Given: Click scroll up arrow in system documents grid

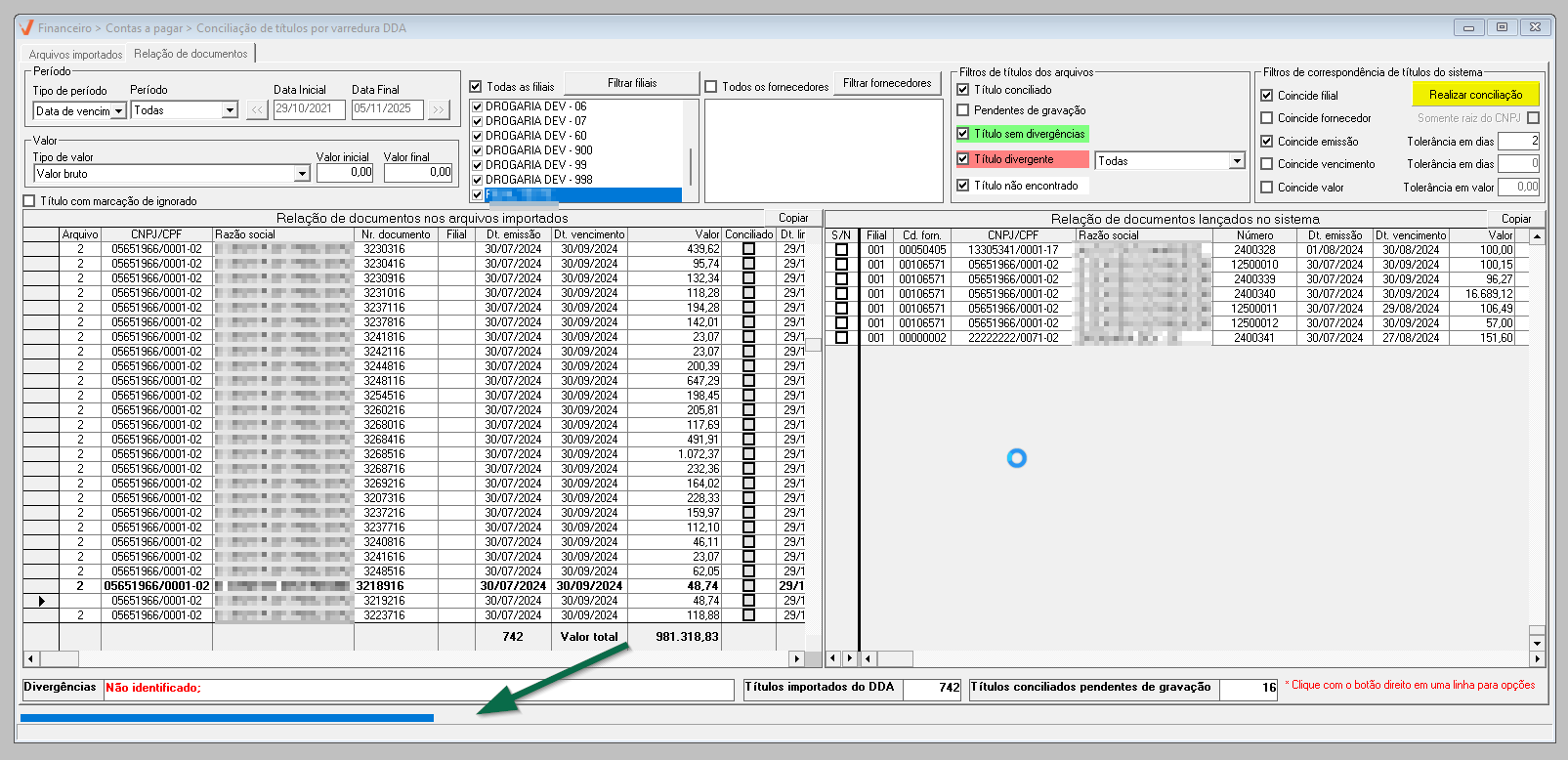Looking at the screenshot, I should [x=1537, y=236].
